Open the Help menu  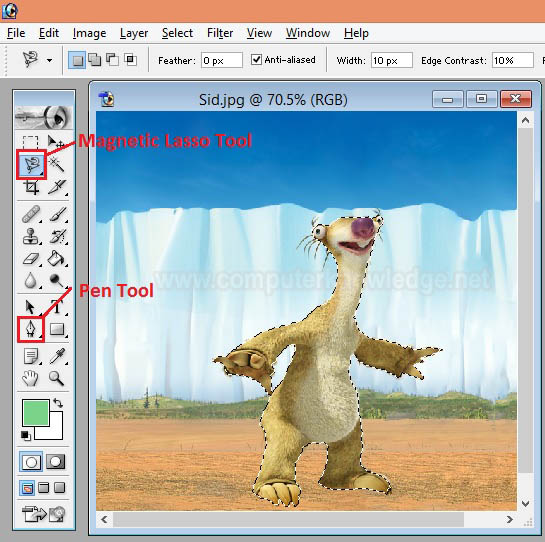pyautogui.click(x=356, y=33)
